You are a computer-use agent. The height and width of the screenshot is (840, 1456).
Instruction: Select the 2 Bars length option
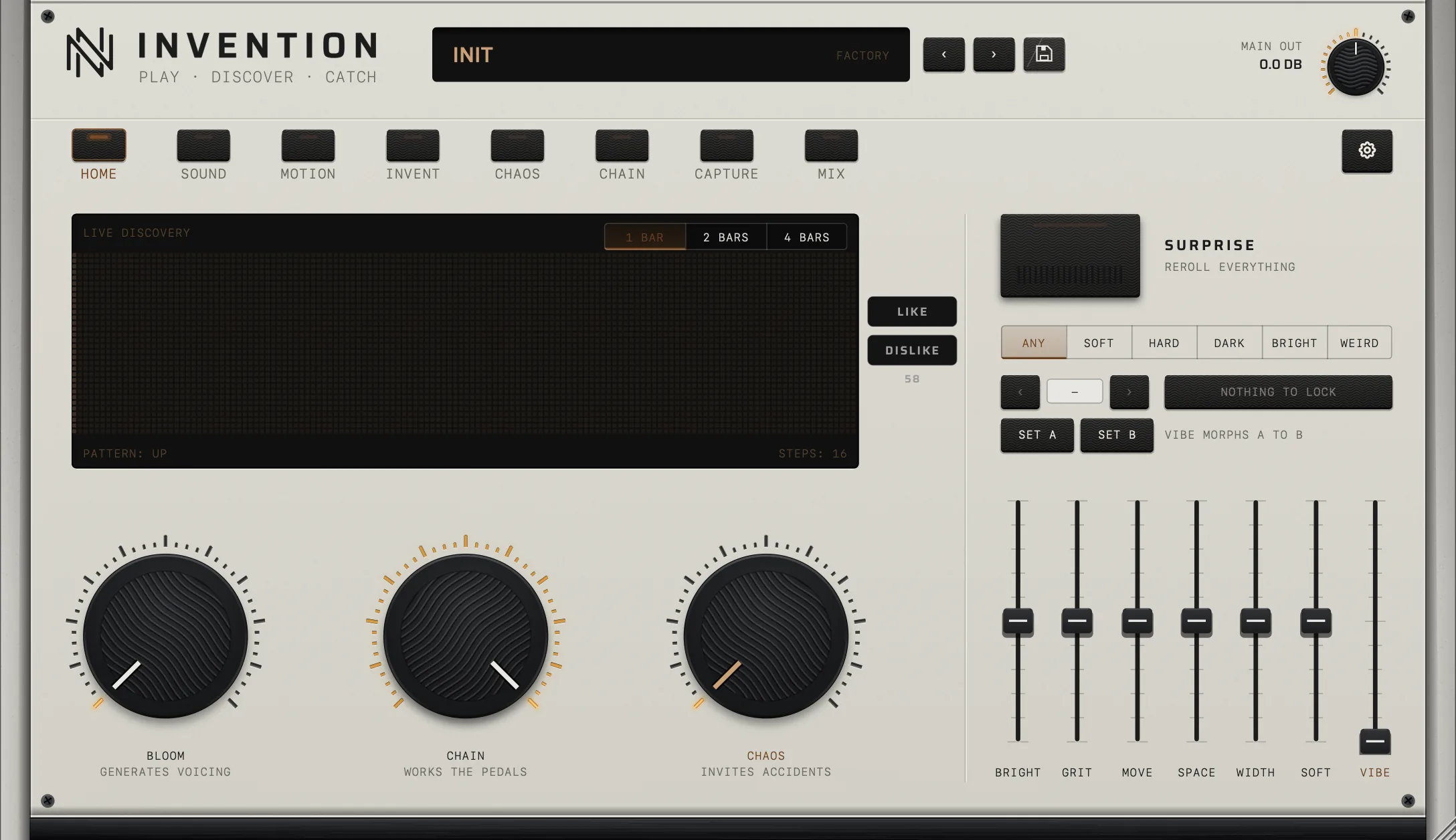pos(726,237)
